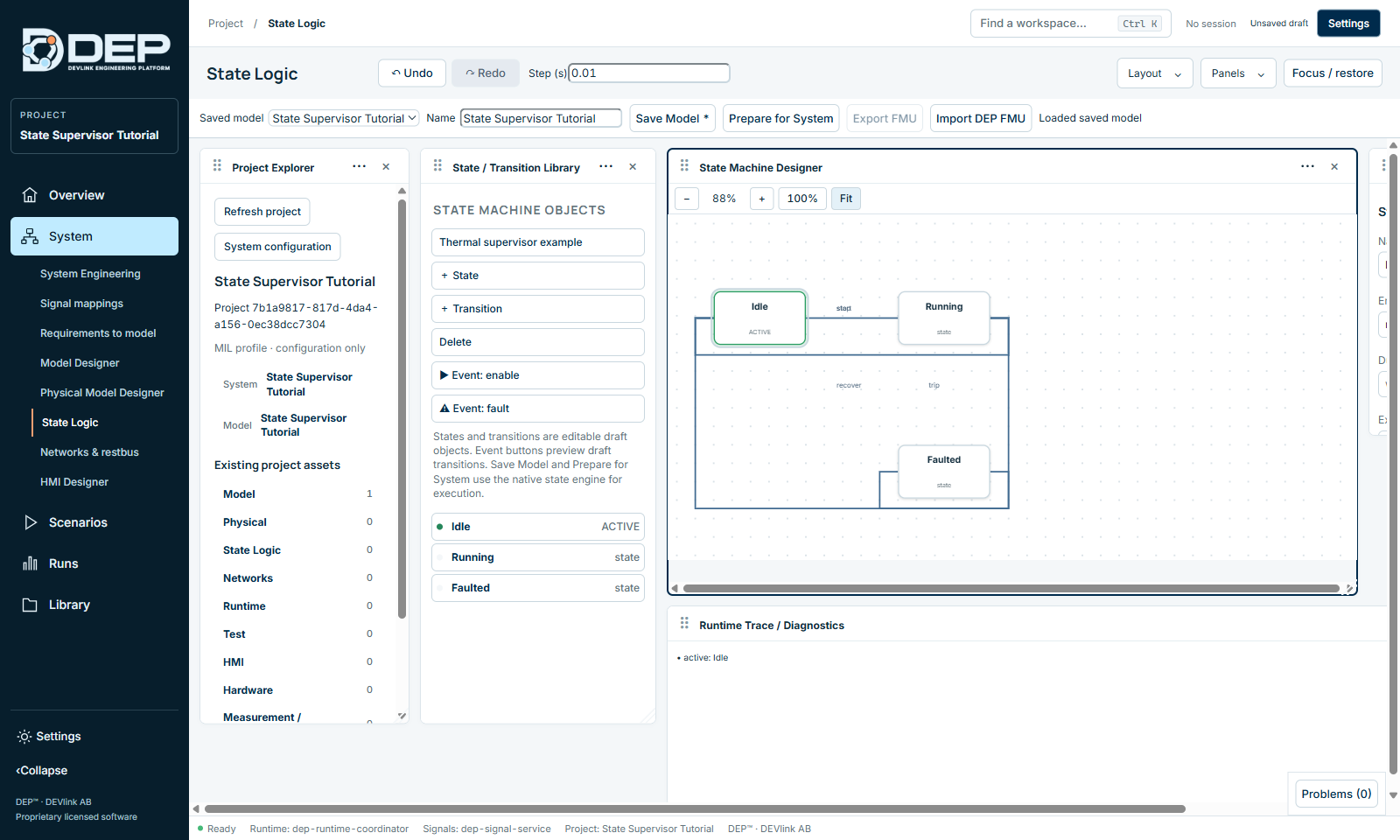Open the Layout dropdown

[1154, 73]
